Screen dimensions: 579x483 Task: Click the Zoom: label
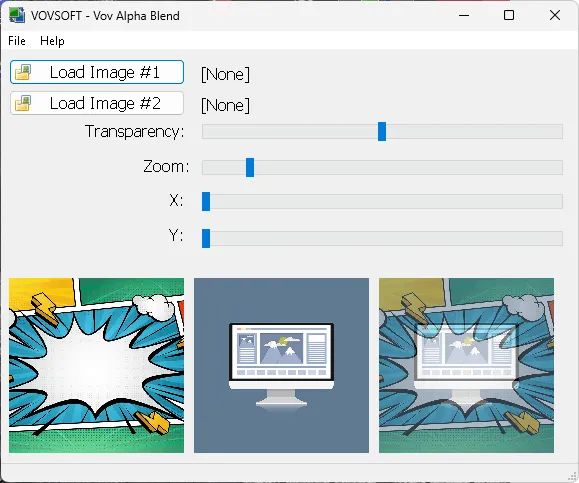166,166
